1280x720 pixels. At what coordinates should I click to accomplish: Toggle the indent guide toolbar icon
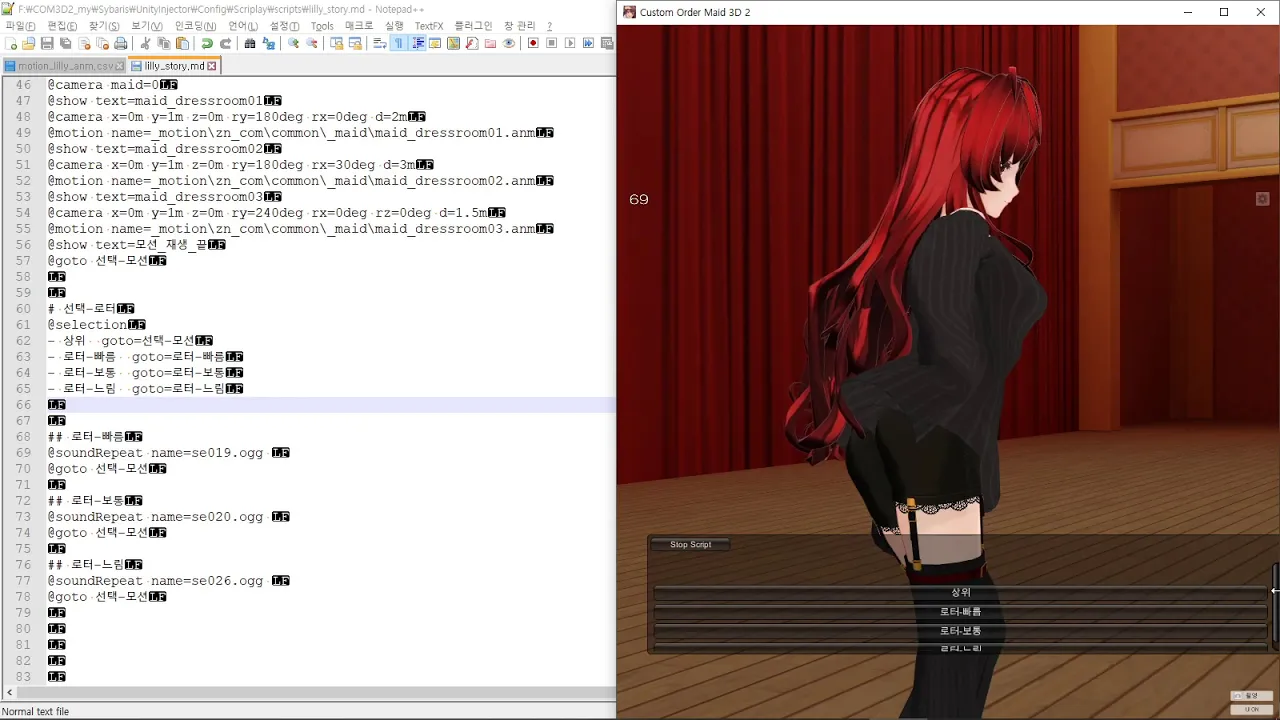417,43
